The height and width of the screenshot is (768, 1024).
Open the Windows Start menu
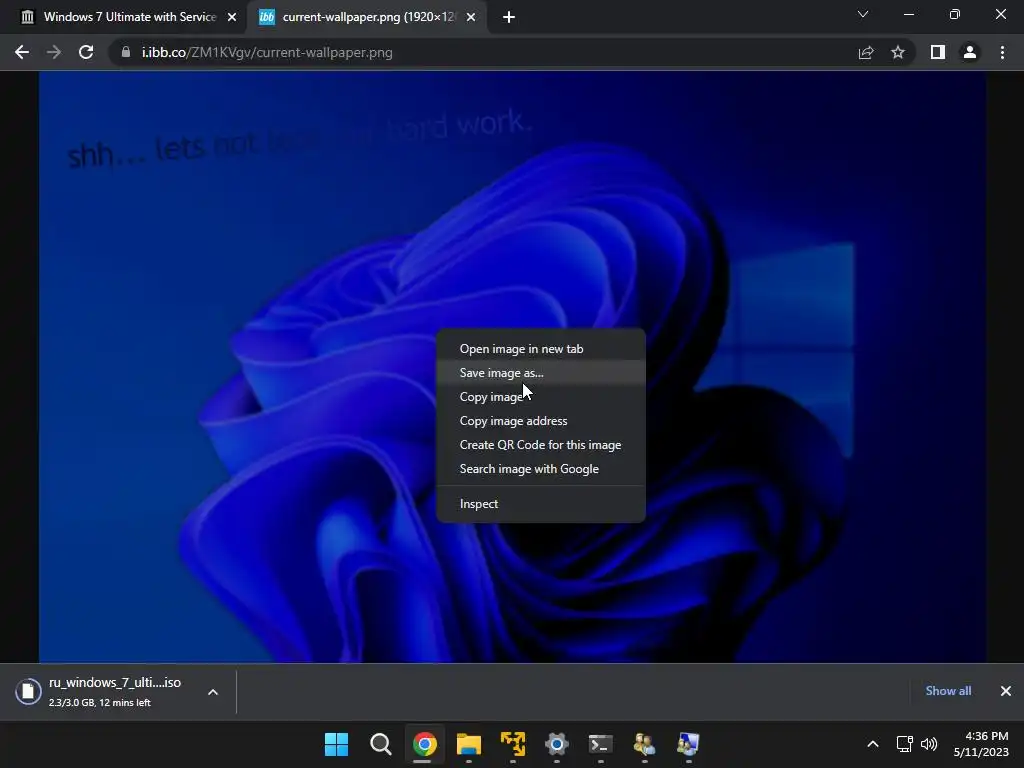(336, 744)
